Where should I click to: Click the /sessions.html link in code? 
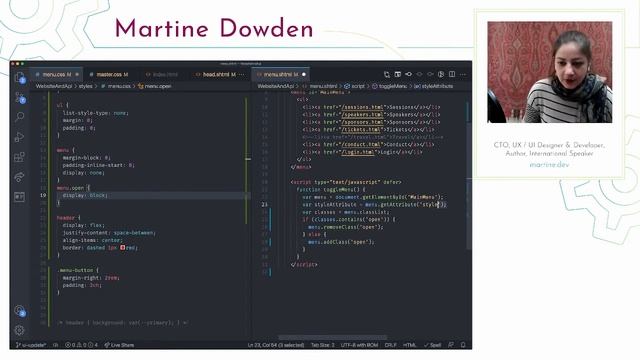tap(362, 107)
